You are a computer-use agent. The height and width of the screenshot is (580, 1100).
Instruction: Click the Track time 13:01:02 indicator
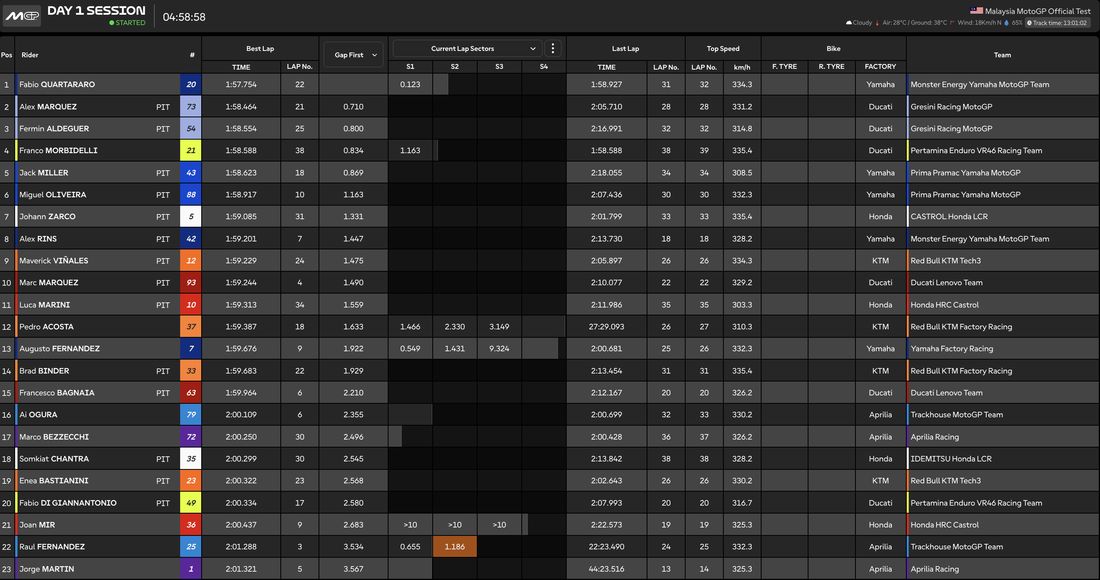[1057, 22]
